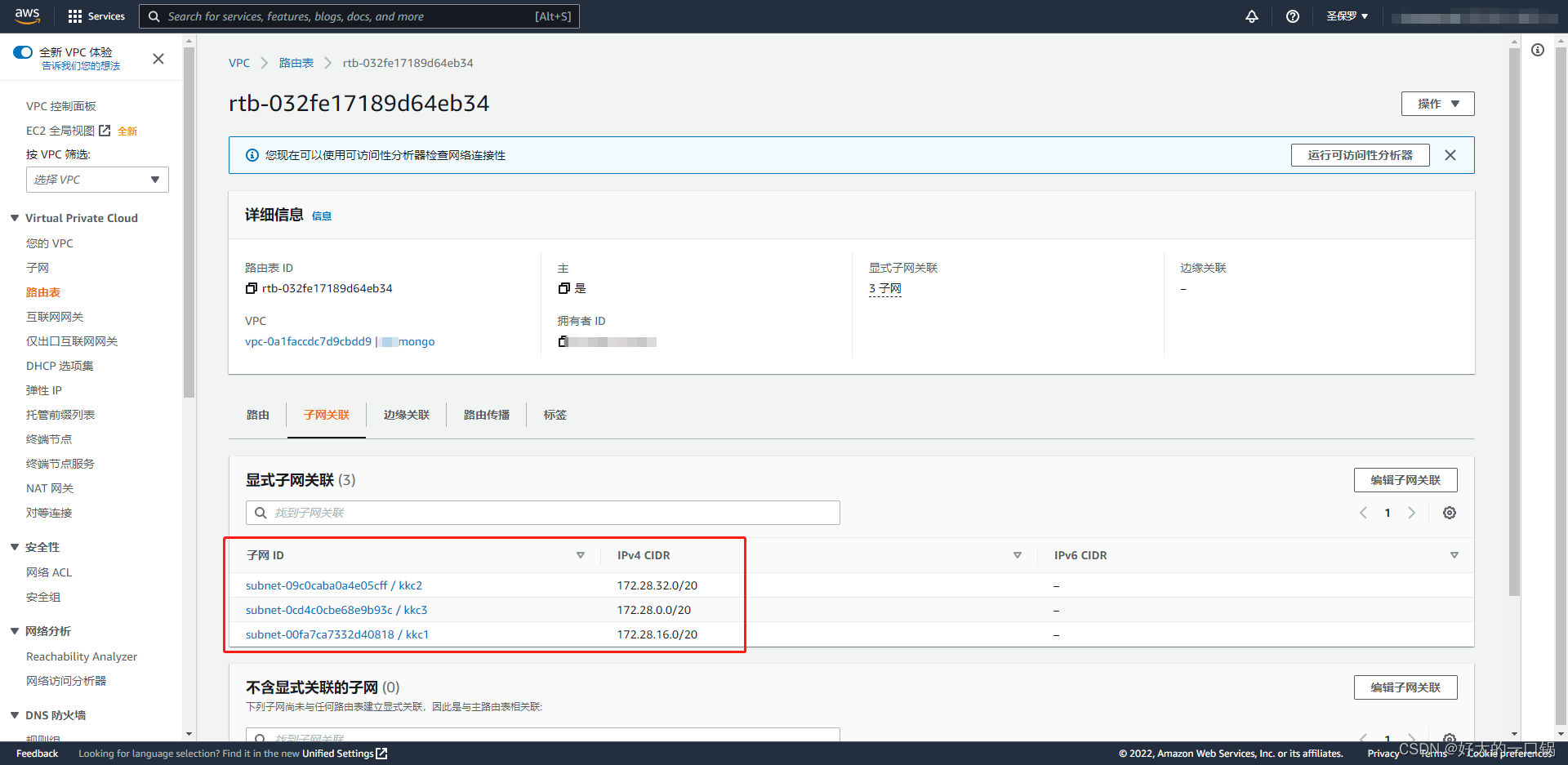Expand the 操作 actions dropdown
Image resolution: width=1568 pixels, height=765 pixels.
pyautogui.click(x=1437, y=104)
